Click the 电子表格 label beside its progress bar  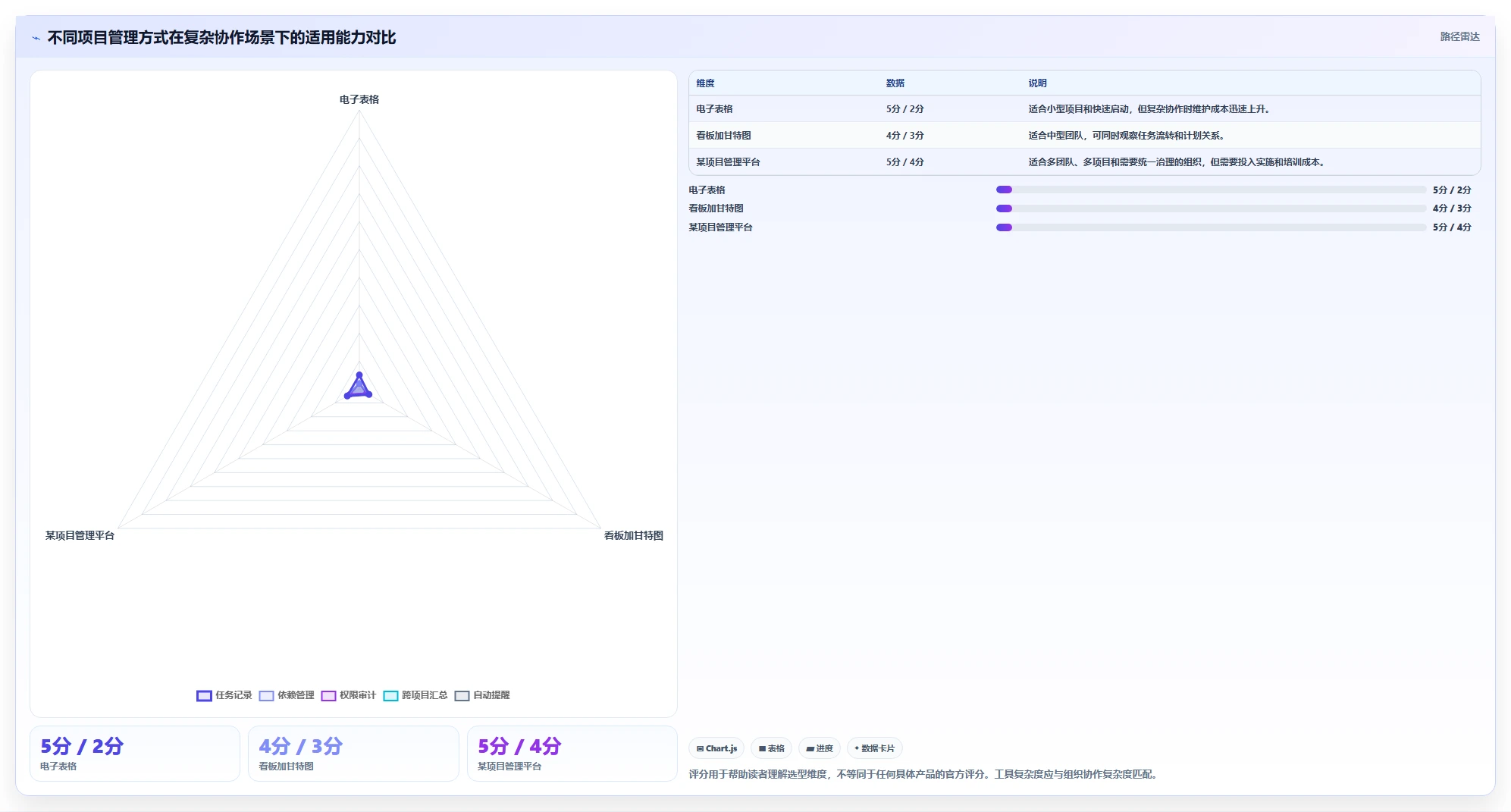click(x=707, y=190)
